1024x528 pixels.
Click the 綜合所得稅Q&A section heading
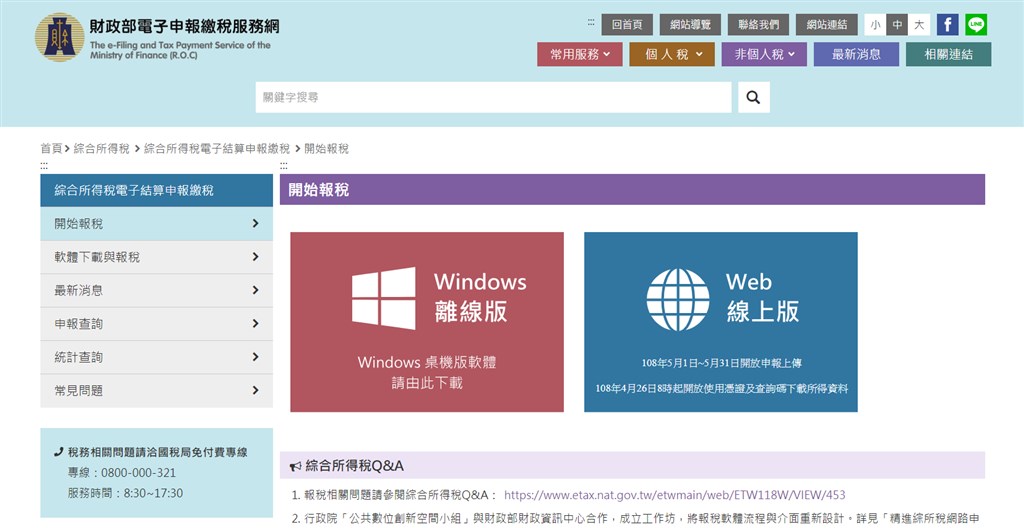click(x=355, y=466)
